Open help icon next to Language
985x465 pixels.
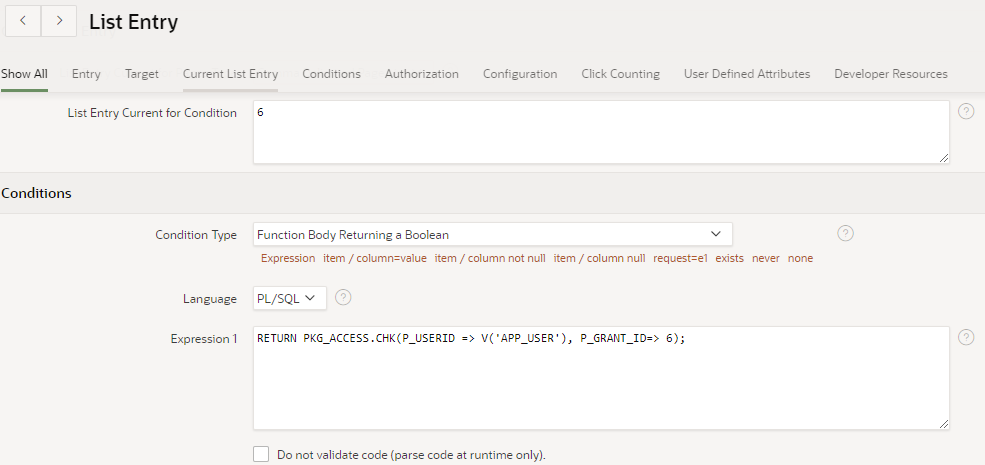tap(343, 297)
